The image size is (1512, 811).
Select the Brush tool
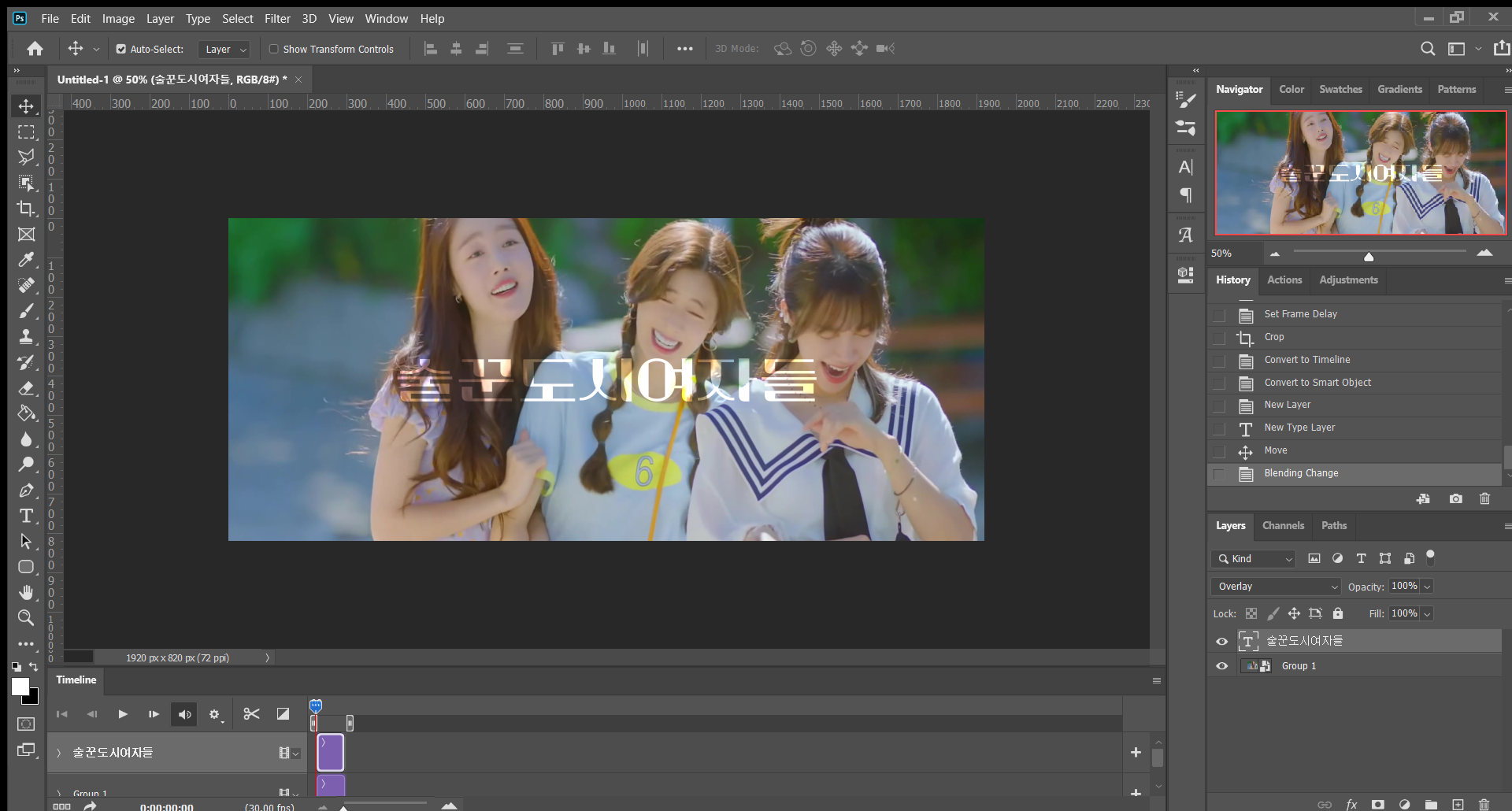(26, 311)
